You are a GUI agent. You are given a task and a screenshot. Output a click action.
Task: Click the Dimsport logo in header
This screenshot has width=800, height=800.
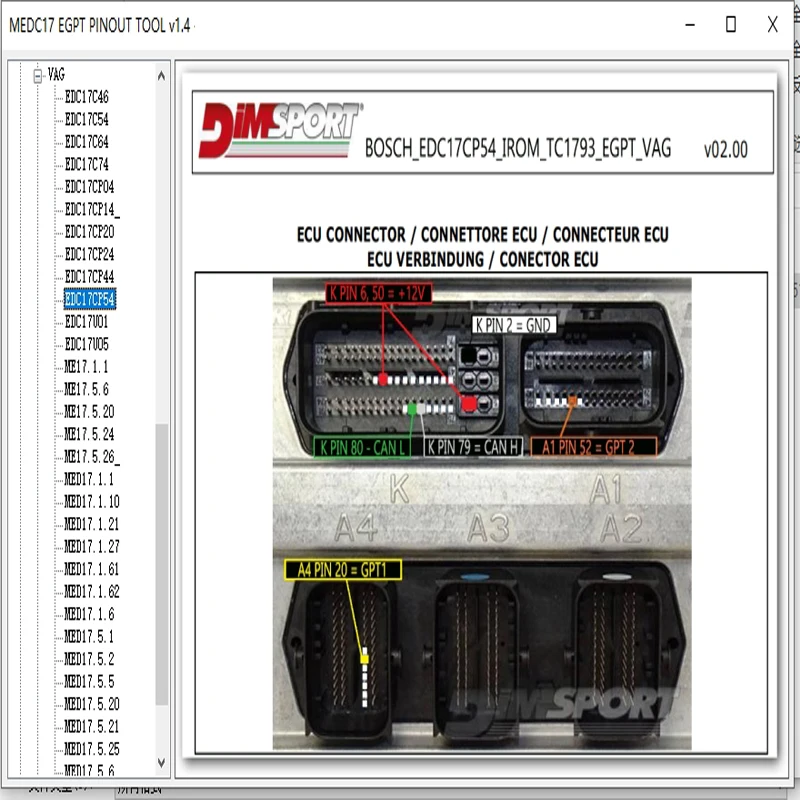[x=281, y=130]
